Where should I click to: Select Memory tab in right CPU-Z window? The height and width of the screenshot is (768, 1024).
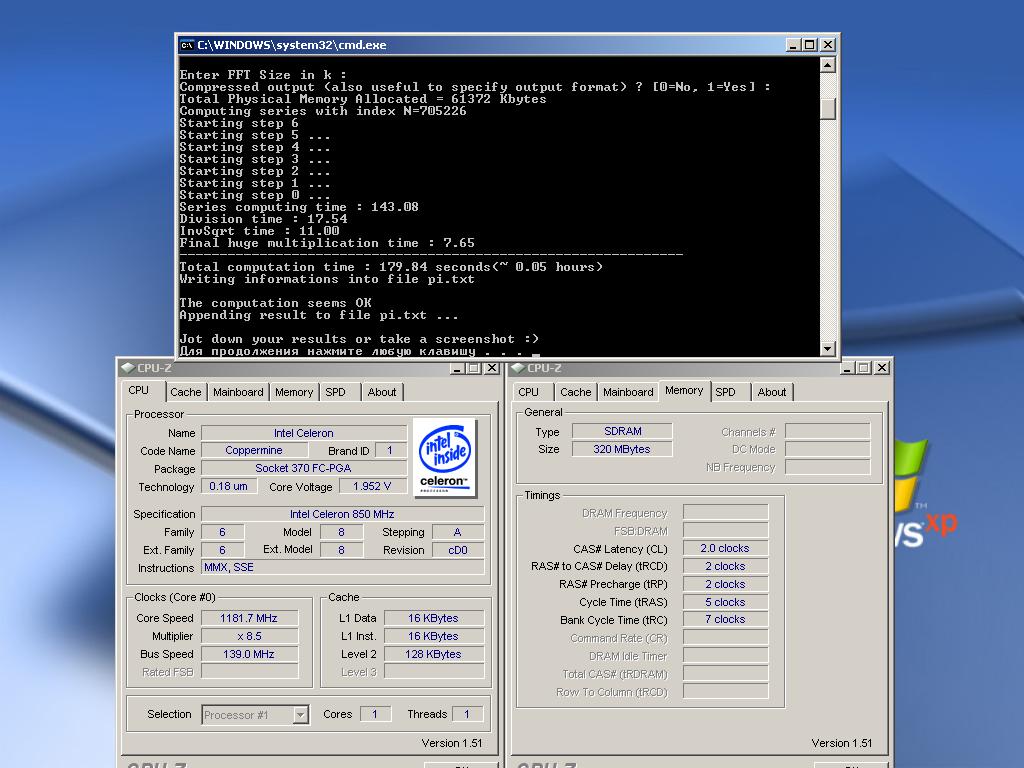pos(684,391)
